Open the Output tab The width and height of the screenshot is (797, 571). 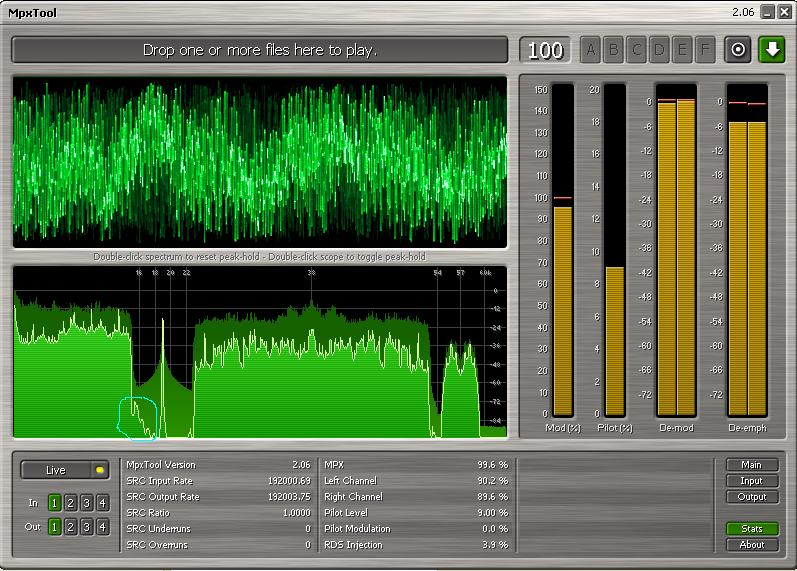pyautogui.click(x=752, y=497)
